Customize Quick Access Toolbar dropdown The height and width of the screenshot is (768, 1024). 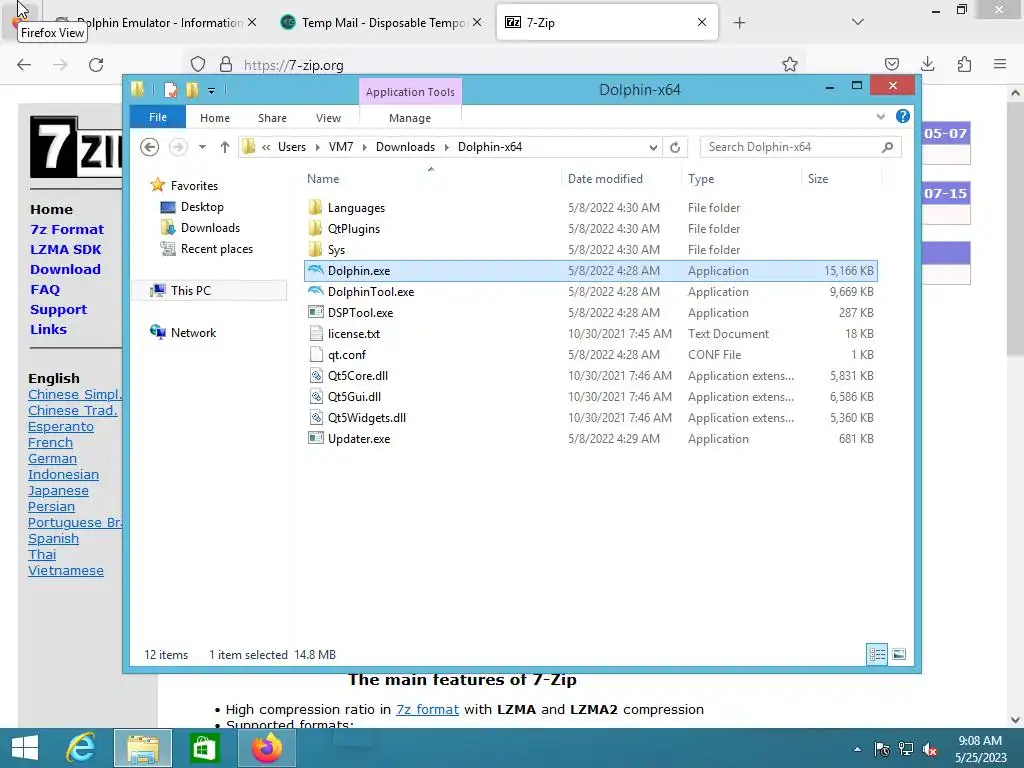pos(212,90)
